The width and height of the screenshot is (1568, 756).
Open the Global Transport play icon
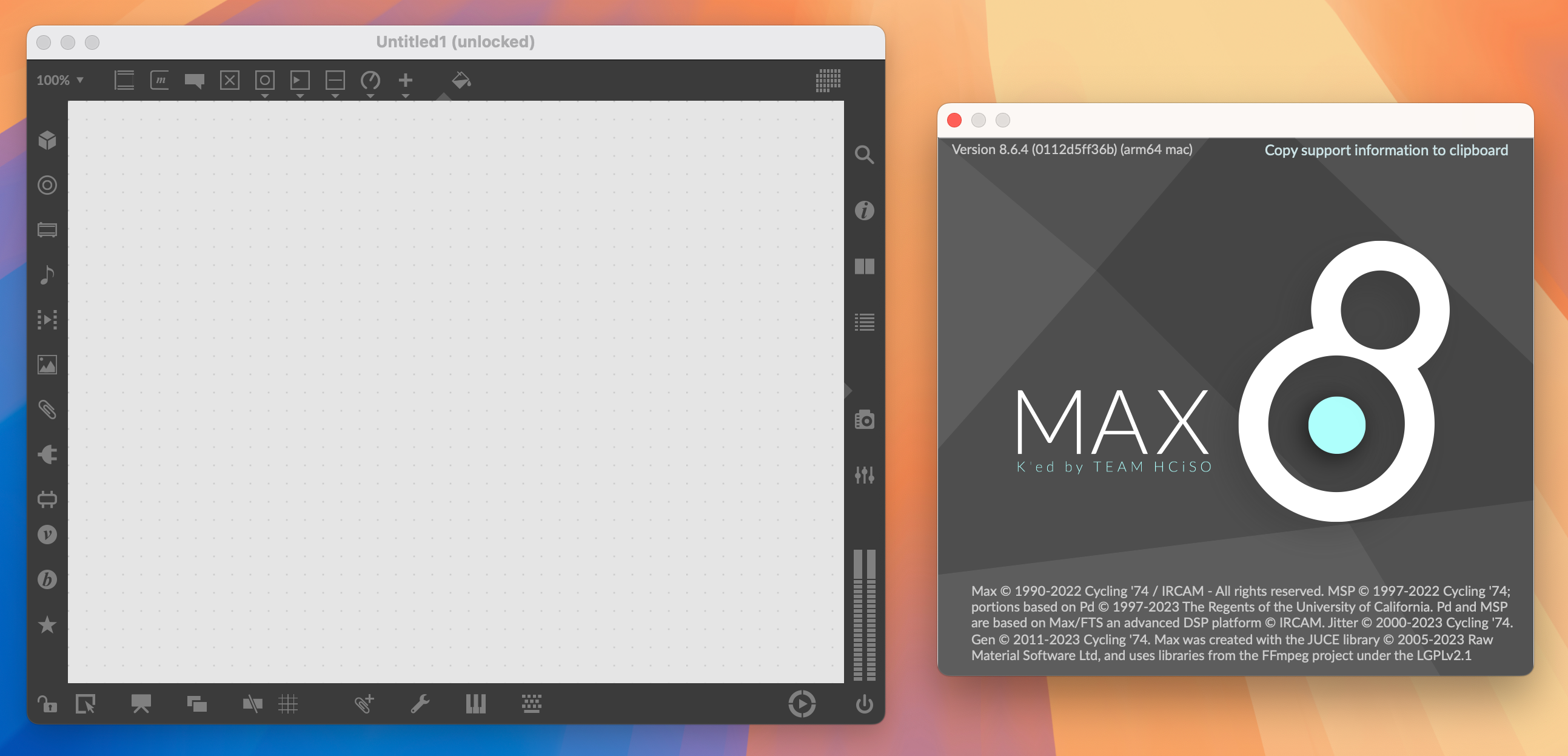point(802,705)
